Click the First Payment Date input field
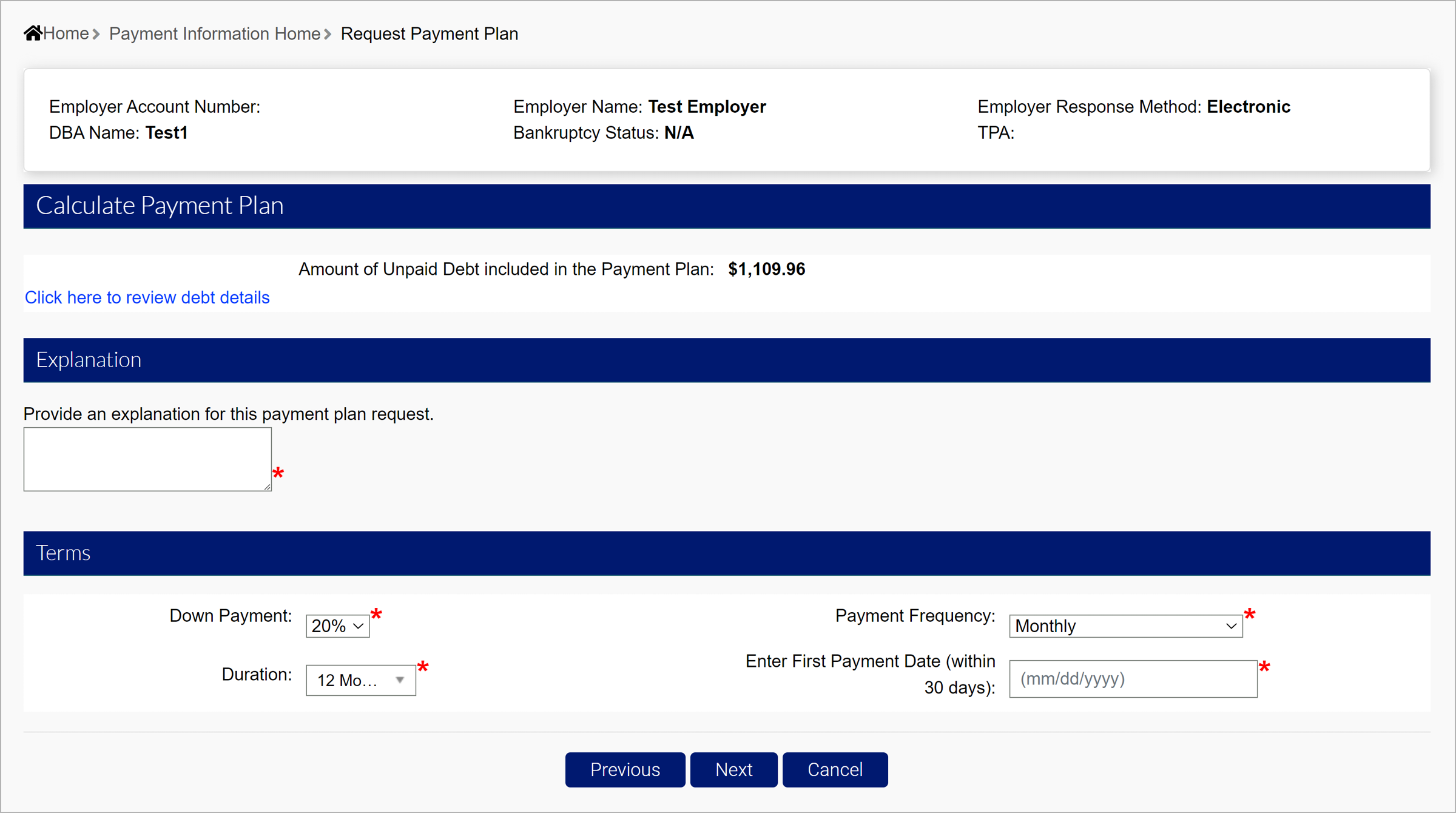This screenshot has width=1456, height=813. pos(1132,679)
